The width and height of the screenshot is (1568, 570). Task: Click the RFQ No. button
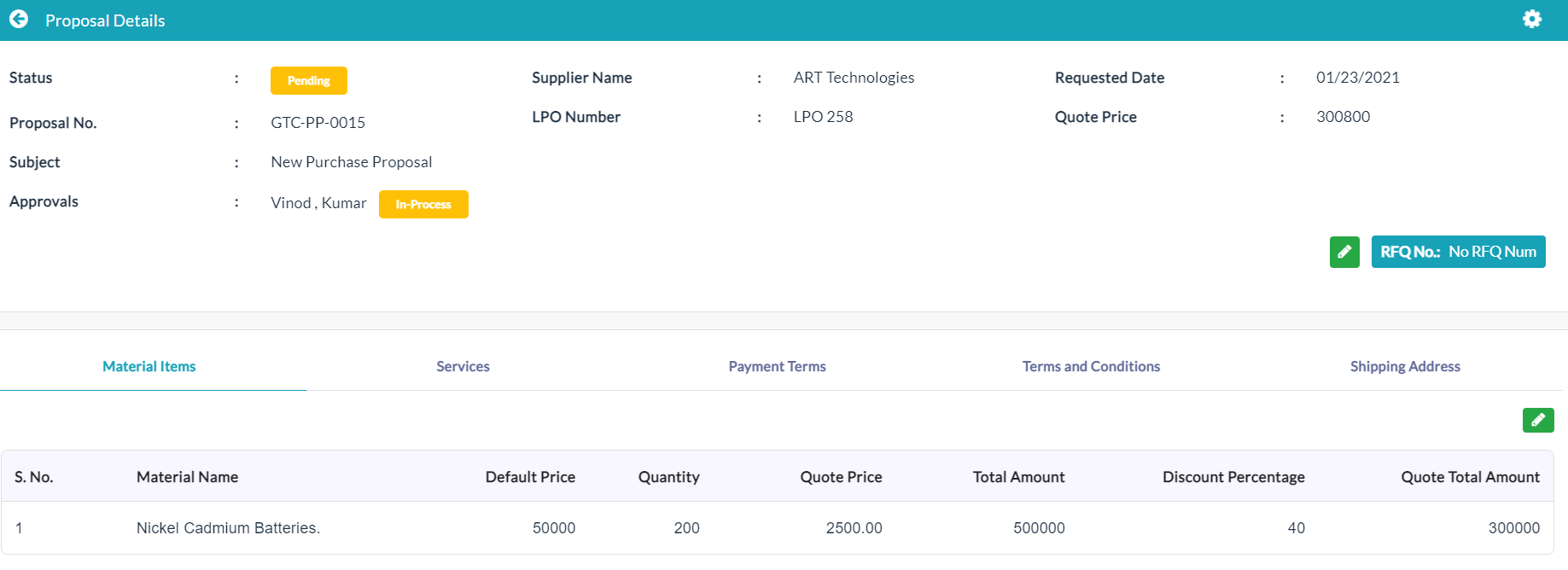(x=1458, y=252)
